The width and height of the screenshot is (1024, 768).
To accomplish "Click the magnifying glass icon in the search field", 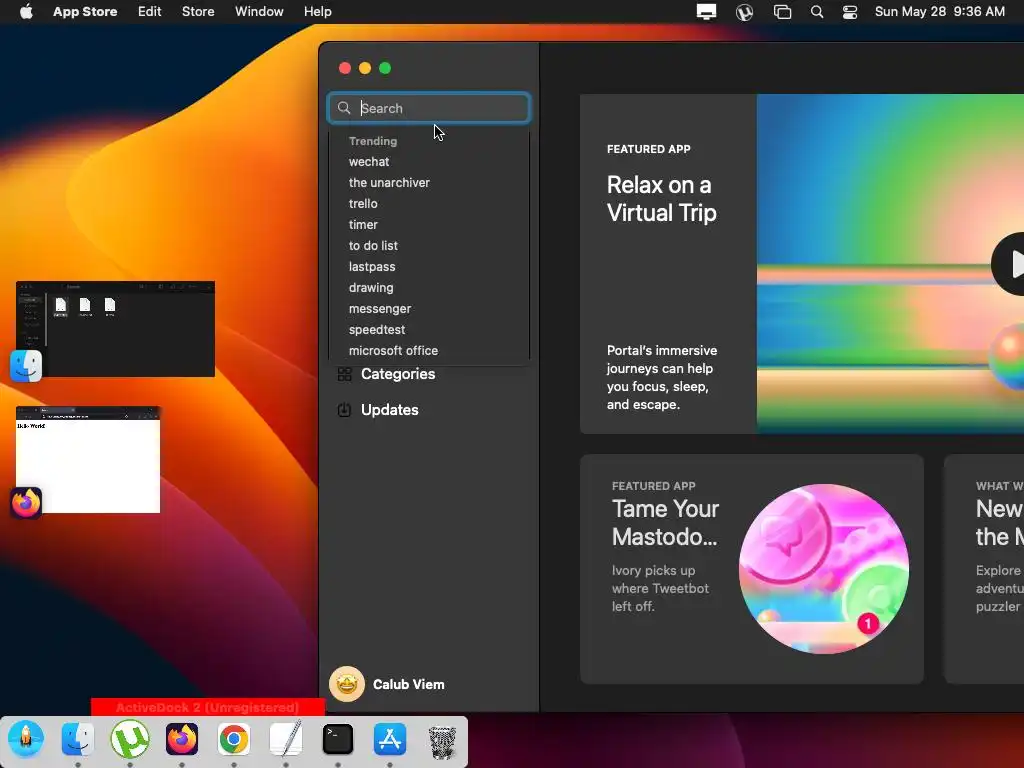I will pos(344,108).
